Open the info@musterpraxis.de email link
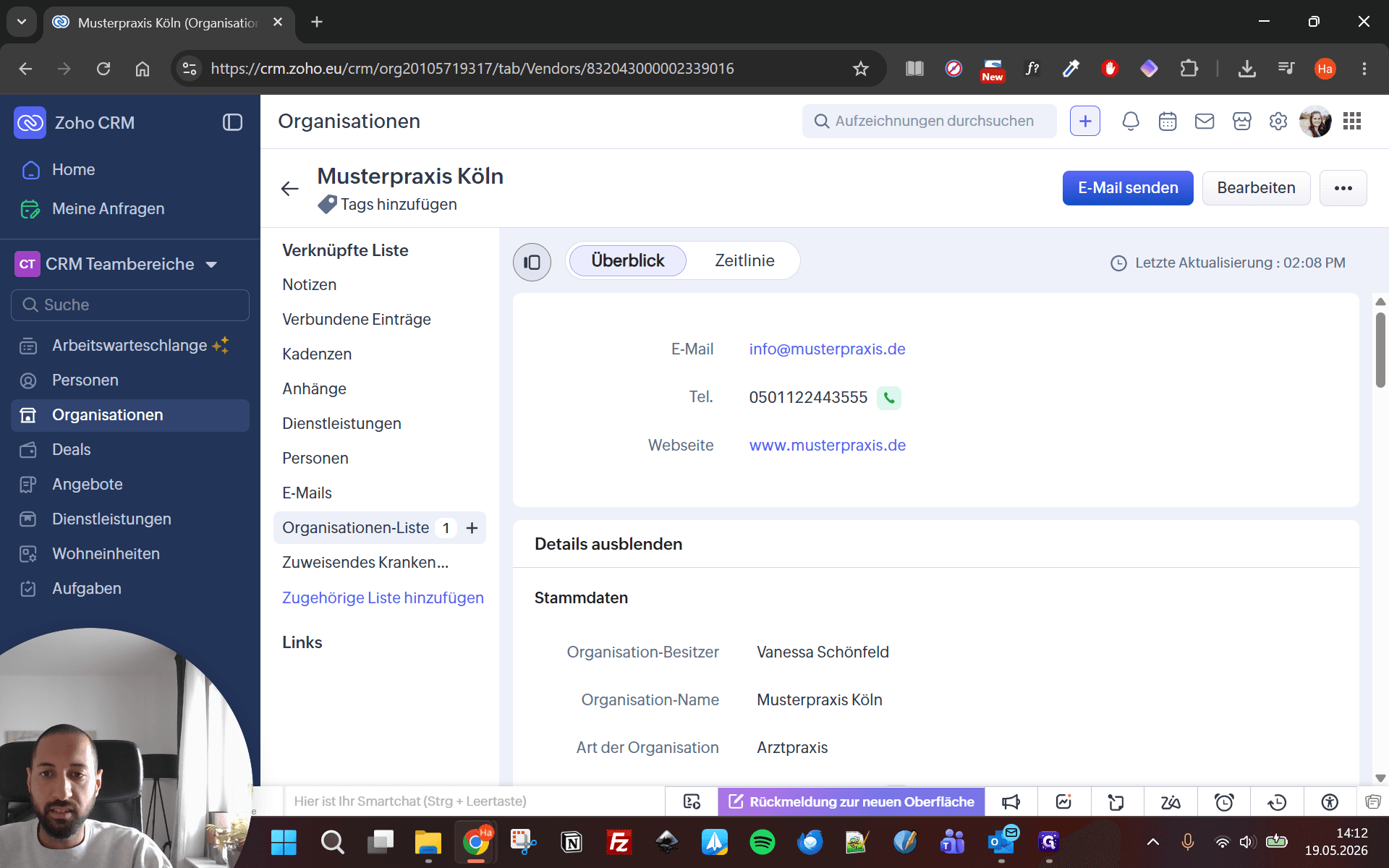 (827, 349)
